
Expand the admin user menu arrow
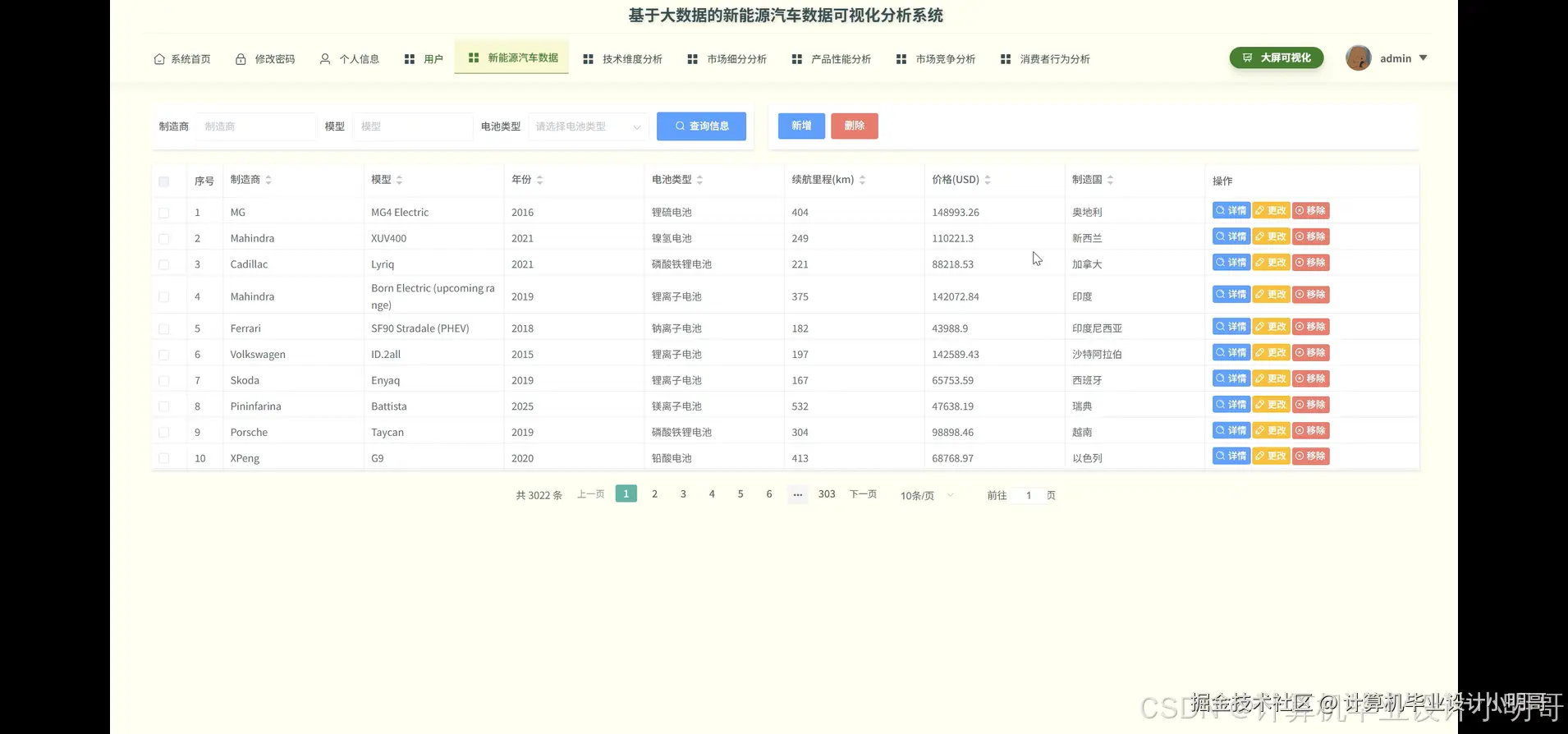(1424, 58)
